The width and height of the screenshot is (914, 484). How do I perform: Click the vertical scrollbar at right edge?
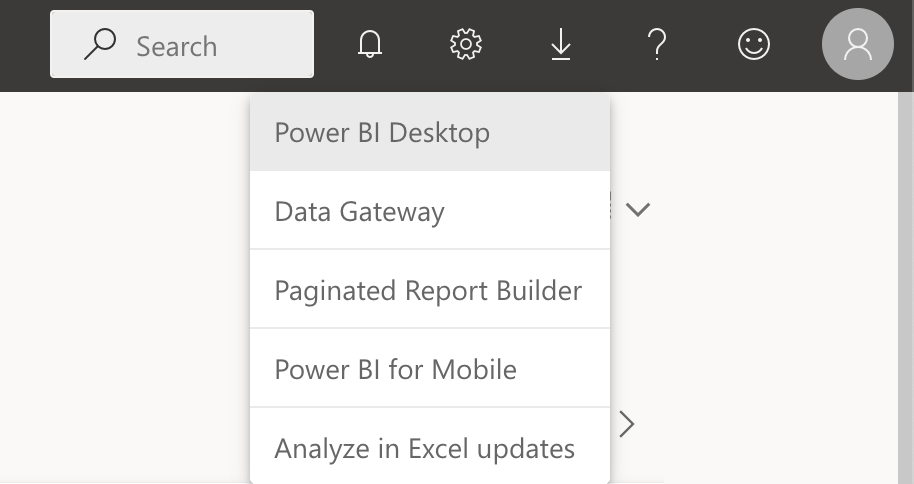906,288
